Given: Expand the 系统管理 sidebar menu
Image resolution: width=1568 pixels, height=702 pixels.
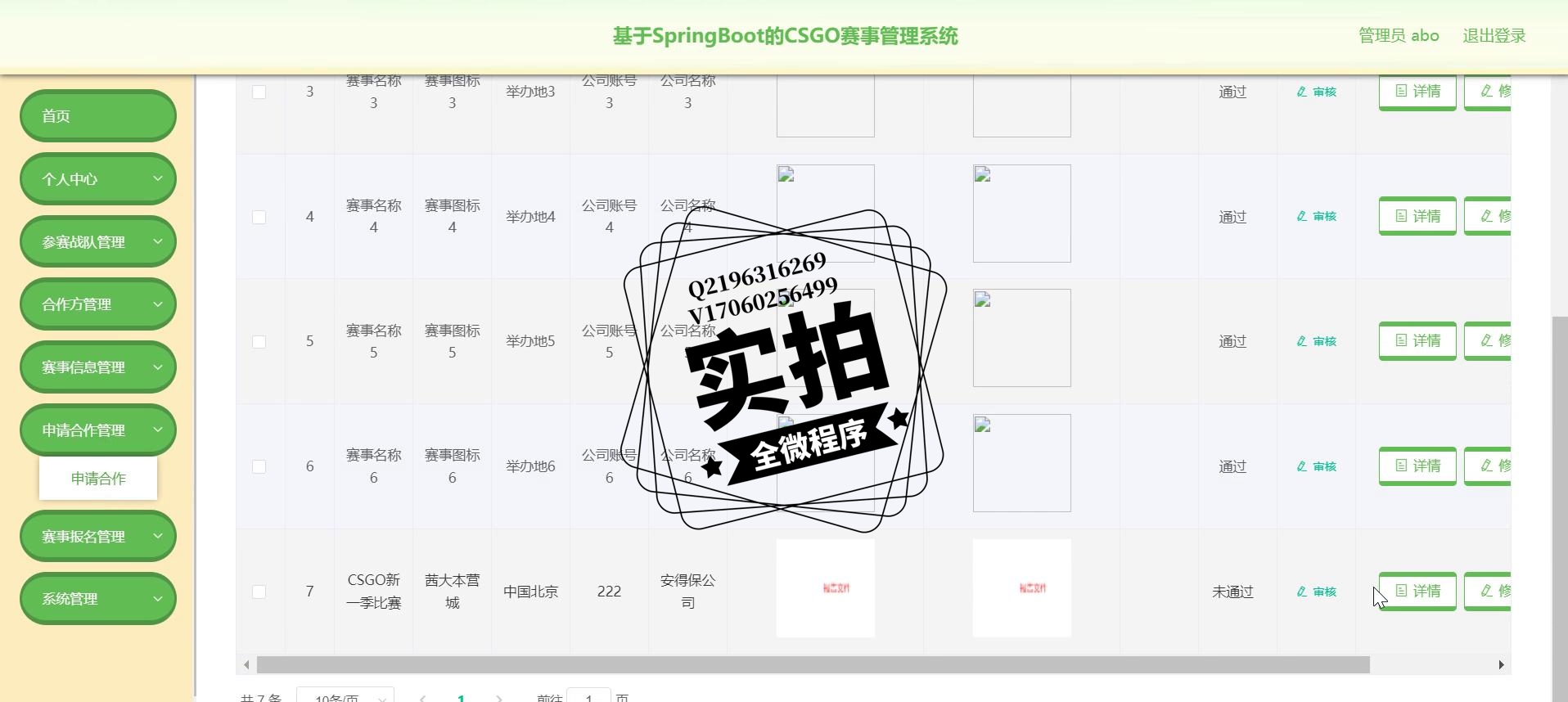Looking at the screenshot, I should coord(98,599).
